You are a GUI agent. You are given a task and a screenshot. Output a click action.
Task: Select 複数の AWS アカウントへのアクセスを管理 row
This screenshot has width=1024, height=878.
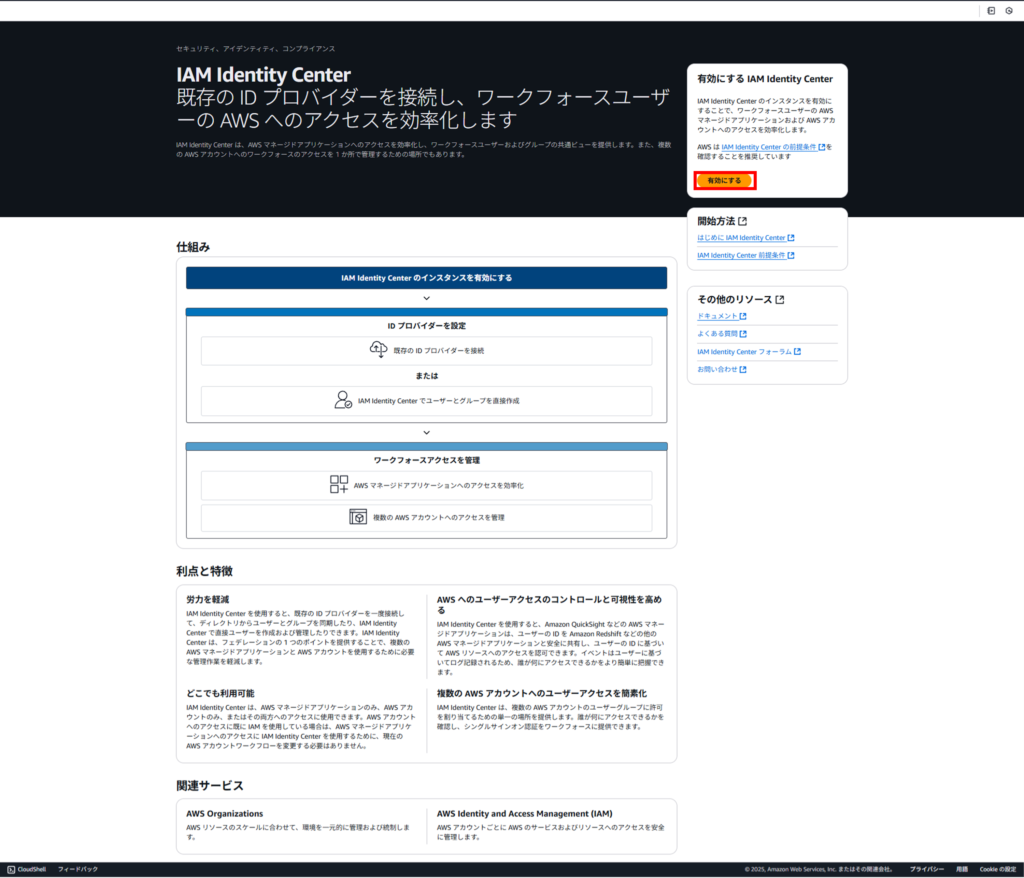point(426,517)
